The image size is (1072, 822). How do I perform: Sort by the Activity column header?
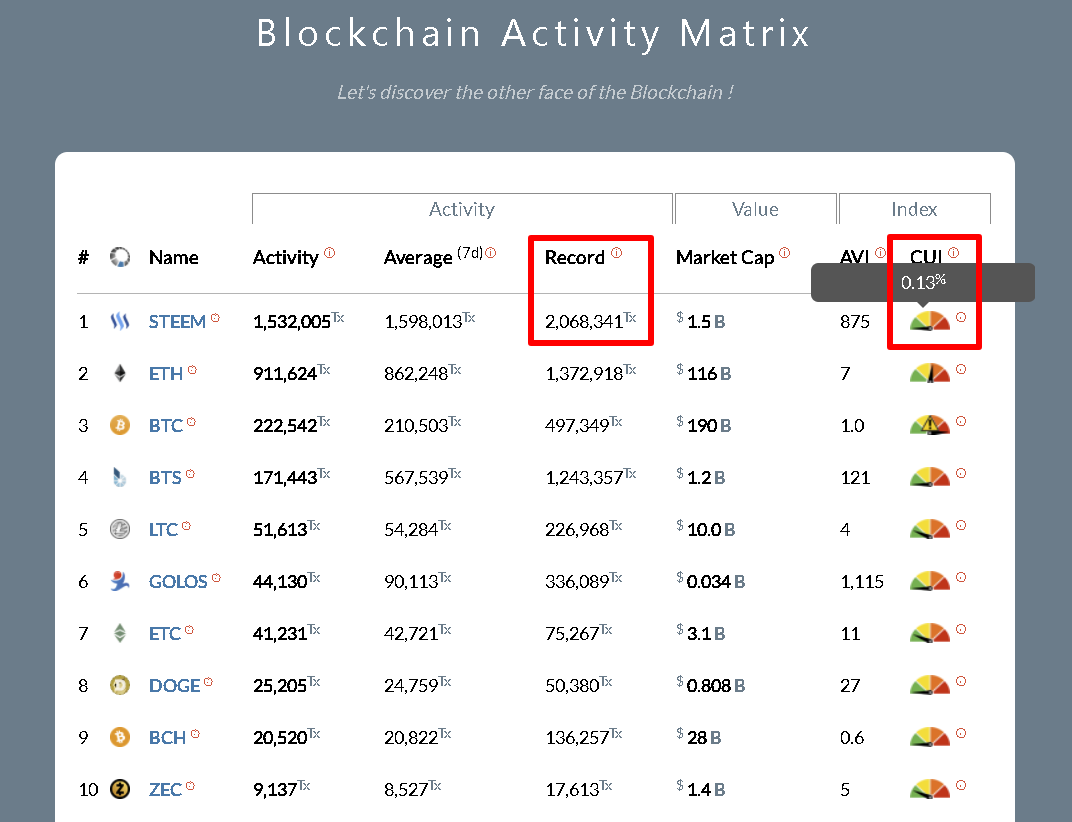(x=286, y=258)
